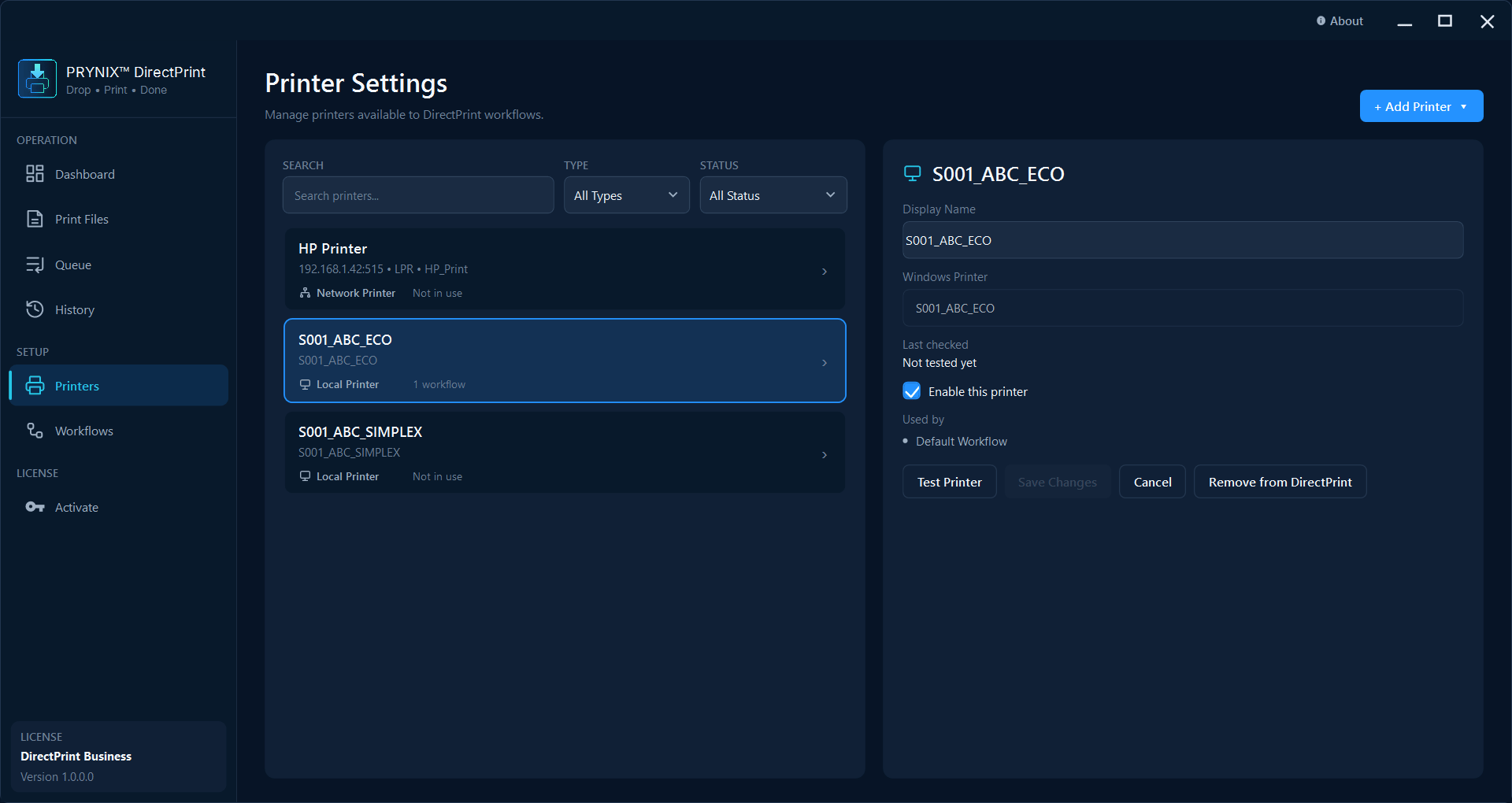
Task: Click the Printers printer icon in sidebar
Action: point(35,386)
